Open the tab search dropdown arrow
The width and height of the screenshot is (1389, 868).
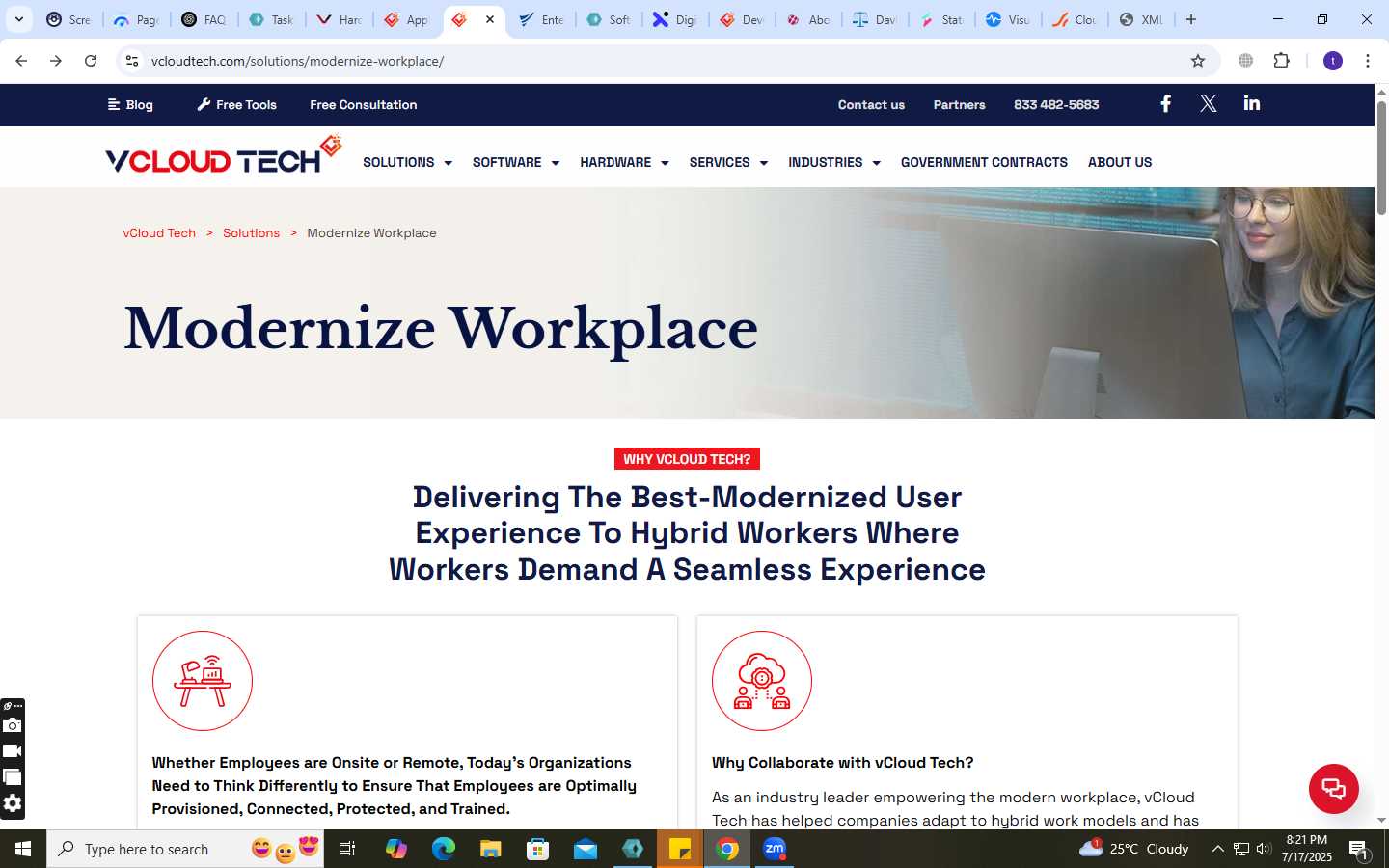[19, 19]
